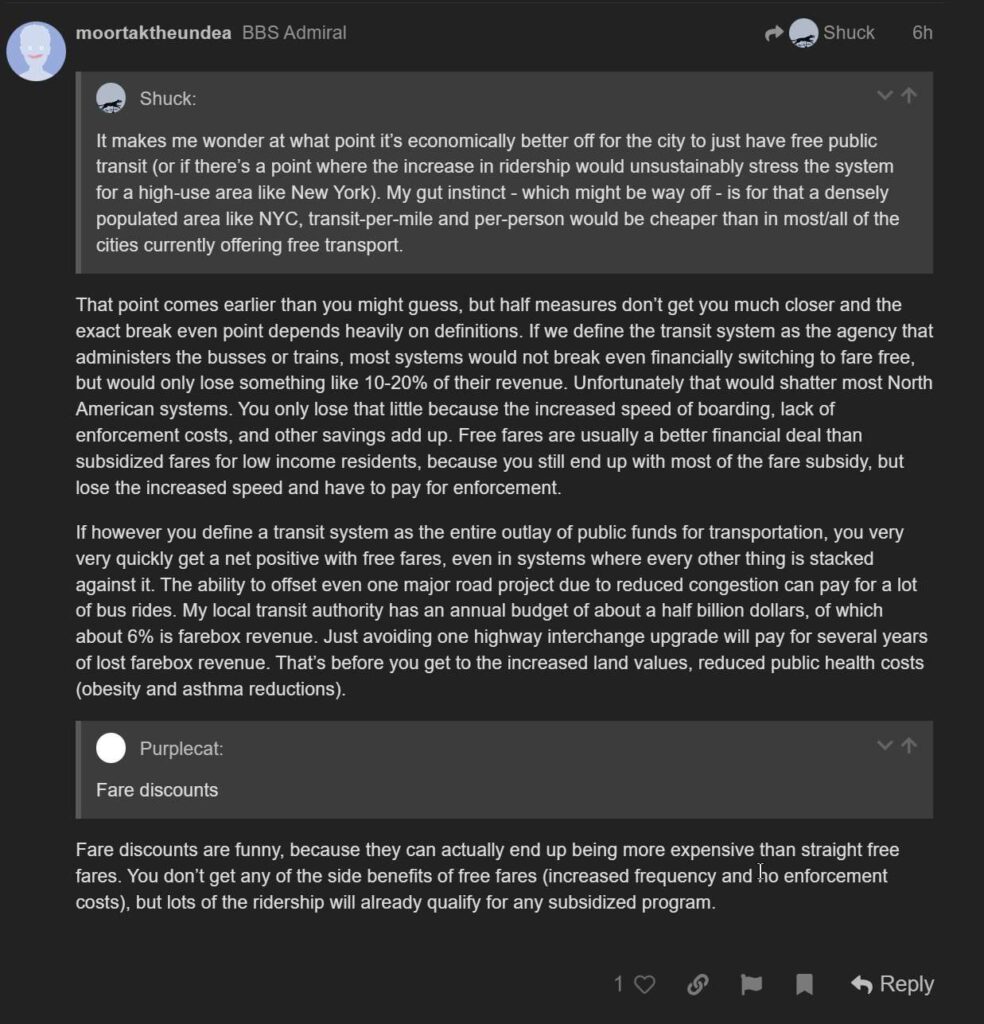Bookmark this post
984x1024 pixels.
pos(804,985)
